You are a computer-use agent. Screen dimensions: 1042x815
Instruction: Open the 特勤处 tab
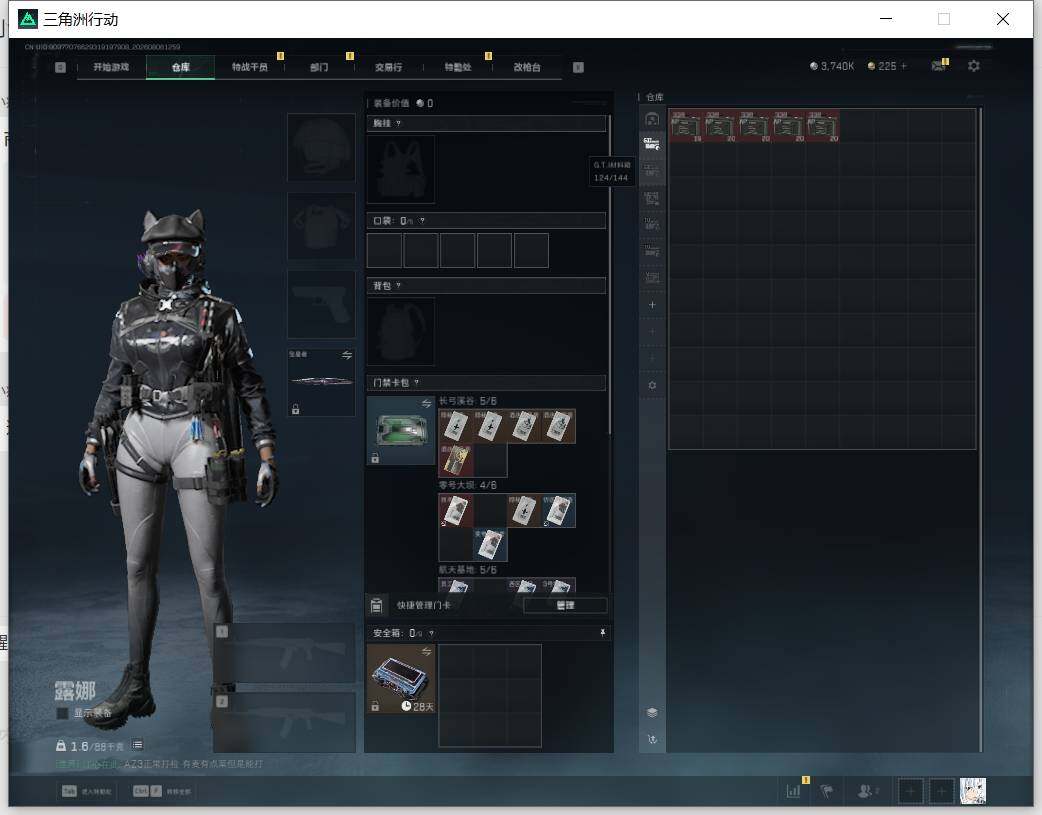point(458,67)
